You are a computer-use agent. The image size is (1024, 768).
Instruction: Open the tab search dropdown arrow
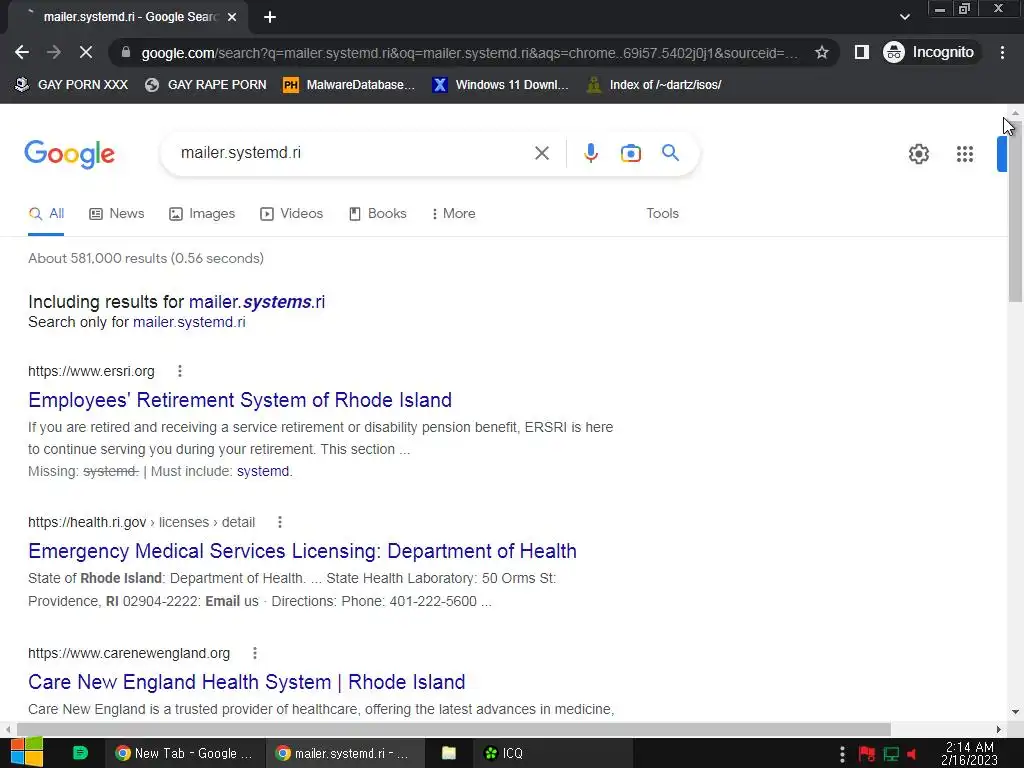tap(904, 17)
